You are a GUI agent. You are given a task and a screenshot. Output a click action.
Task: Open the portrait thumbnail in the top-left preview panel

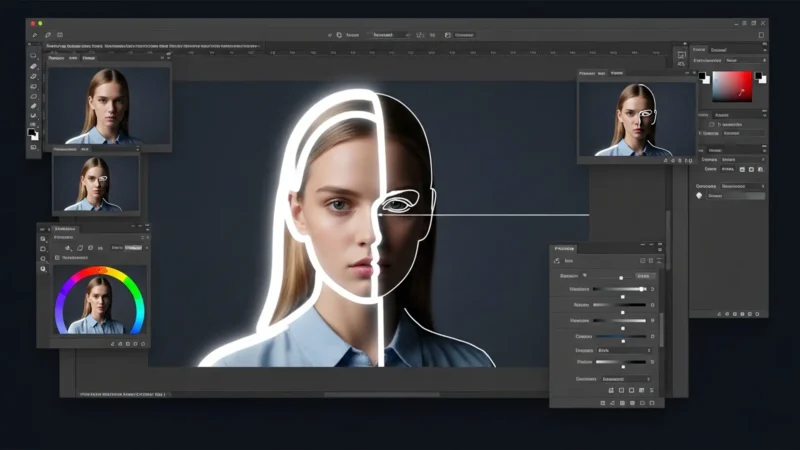[x=109, y=106]
